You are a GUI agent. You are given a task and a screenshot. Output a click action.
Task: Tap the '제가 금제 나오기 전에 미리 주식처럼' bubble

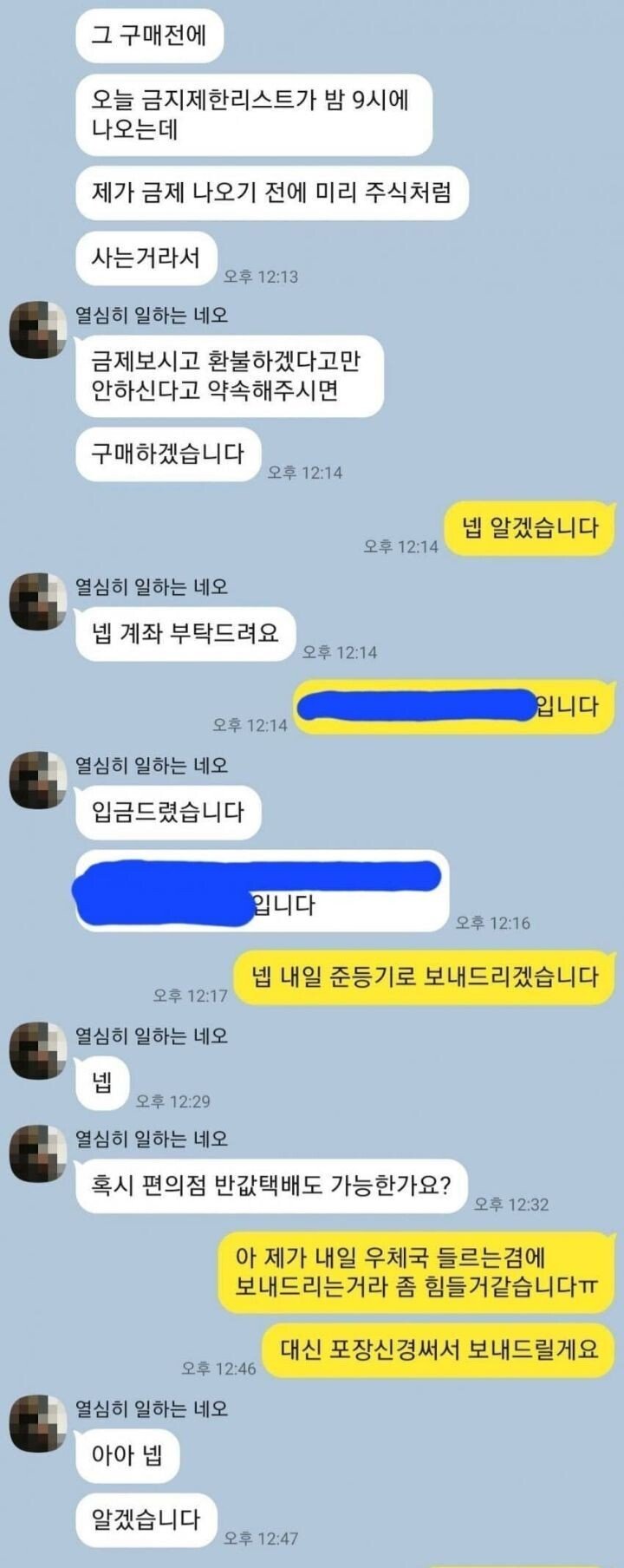(x=272, y=193)
